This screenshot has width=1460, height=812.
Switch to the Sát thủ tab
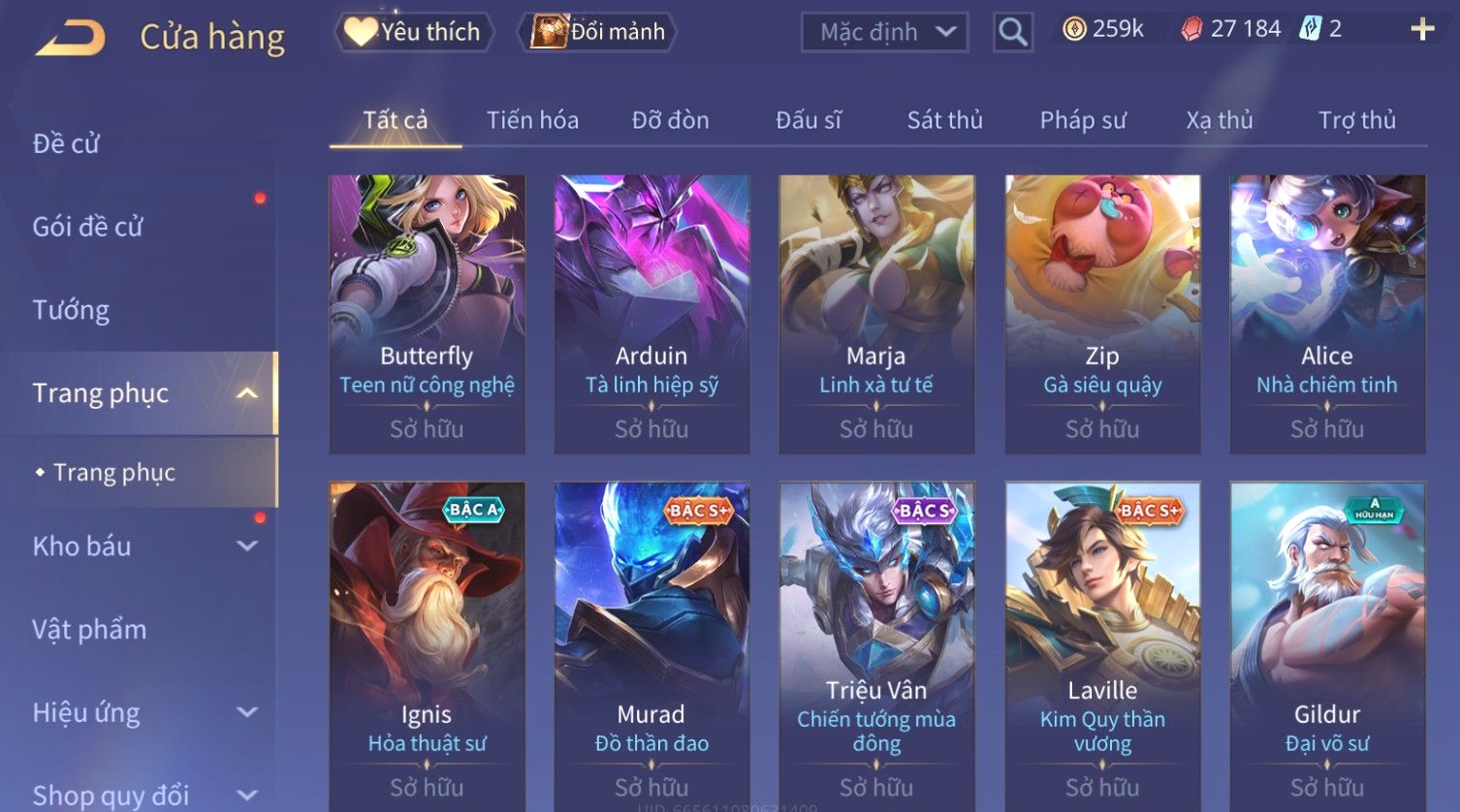tap(945, 120)
